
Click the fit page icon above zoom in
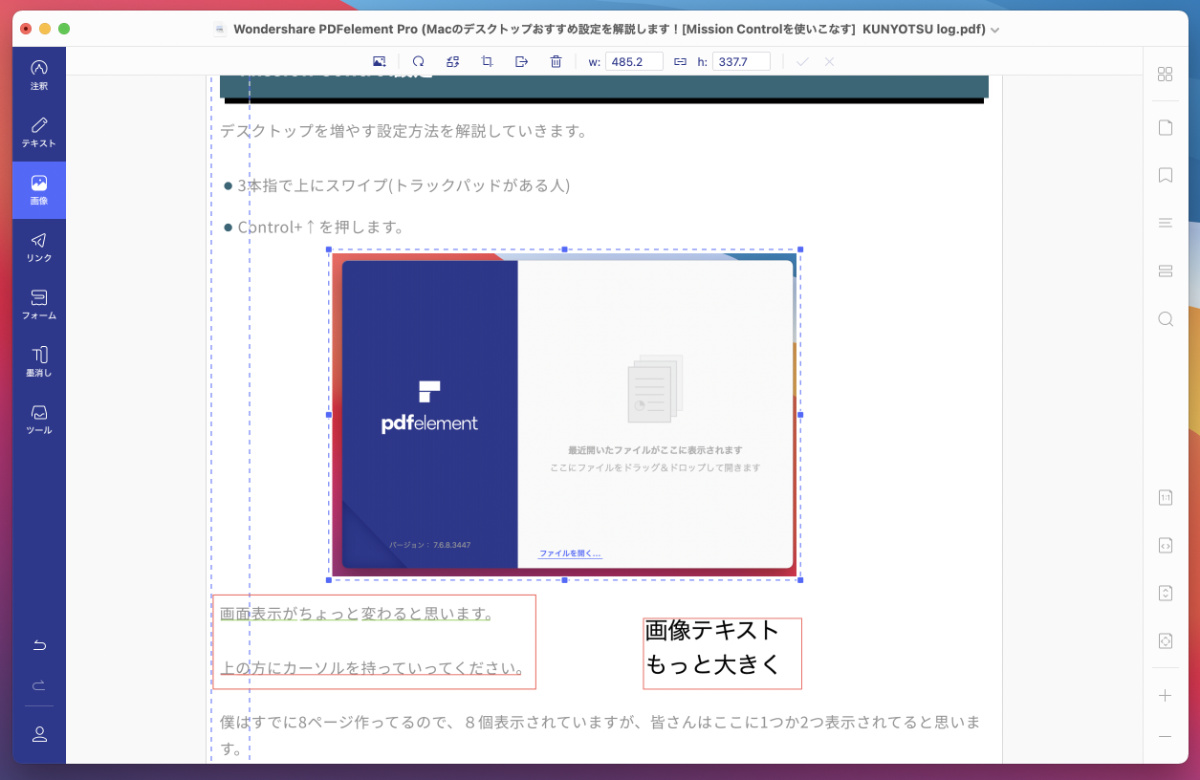click(x=1165, y=640)
